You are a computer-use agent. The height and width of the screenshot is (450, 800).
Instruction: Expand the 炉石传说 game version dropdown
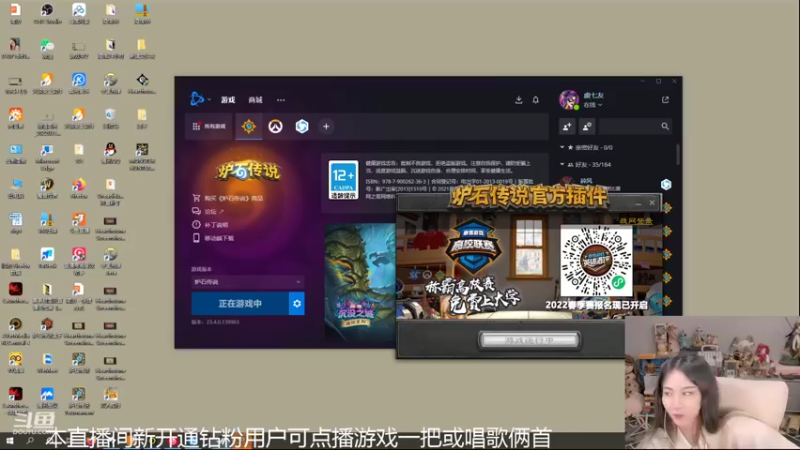point(247,282)
